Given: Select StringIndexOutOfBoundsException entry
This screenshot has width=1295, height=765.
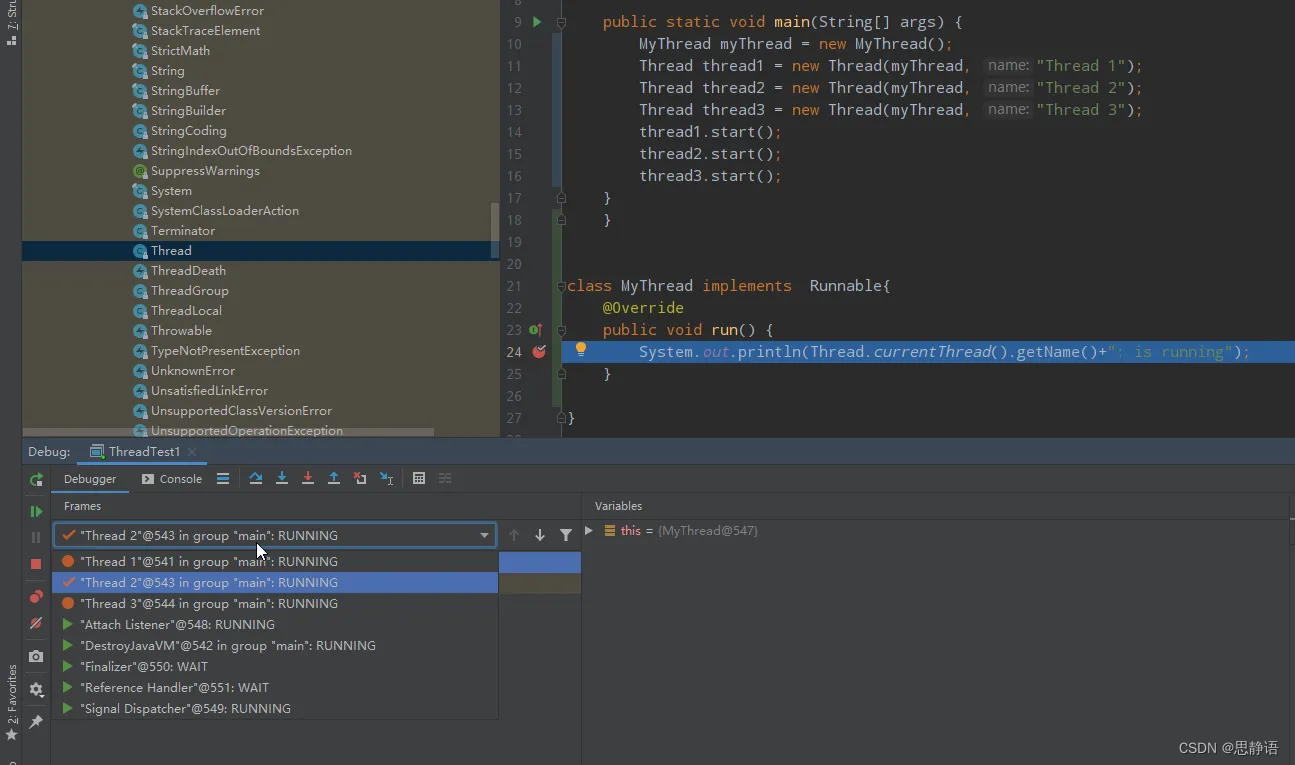Looking at the screenshot, I should (x=251, y=151).
